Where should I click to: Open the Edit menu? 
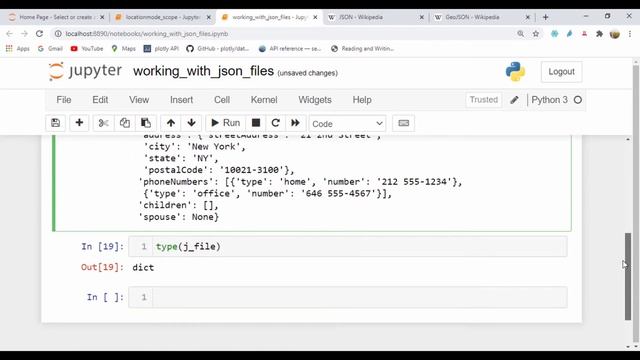[100, 100]
